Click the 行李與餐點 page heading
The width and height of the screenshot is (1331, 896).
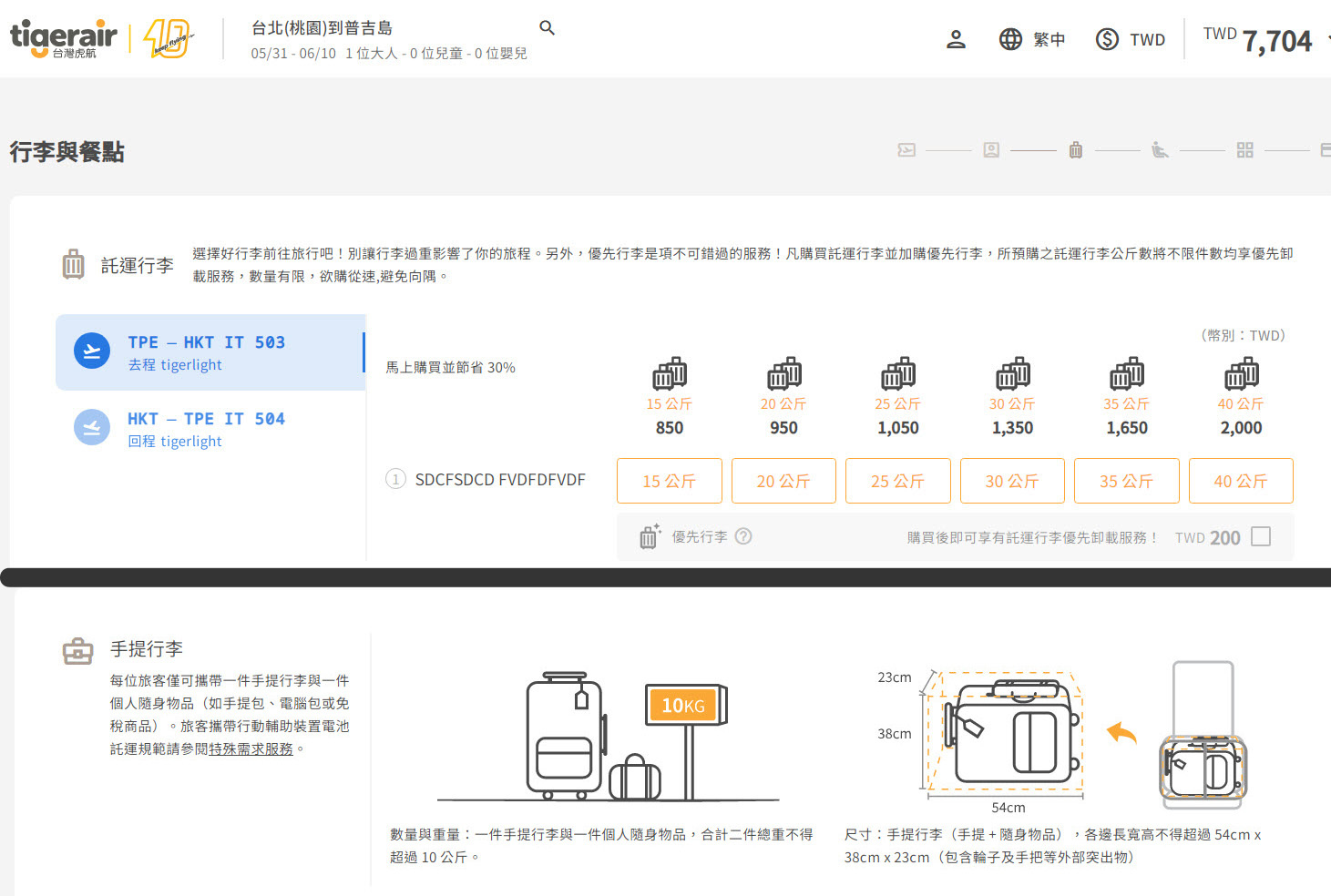[x=67, y=151]
